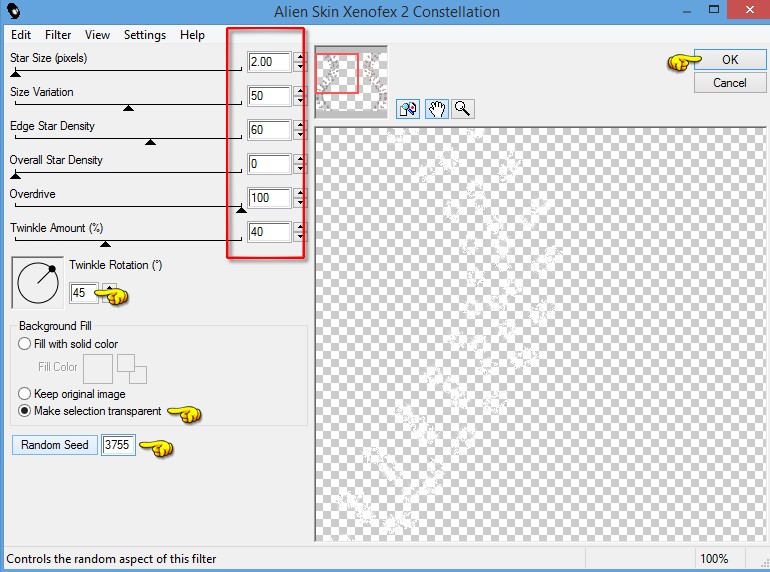This screenshot has width=770, height=572.
Task: Click the Edge Star Density value field
Action: [269, 130]
